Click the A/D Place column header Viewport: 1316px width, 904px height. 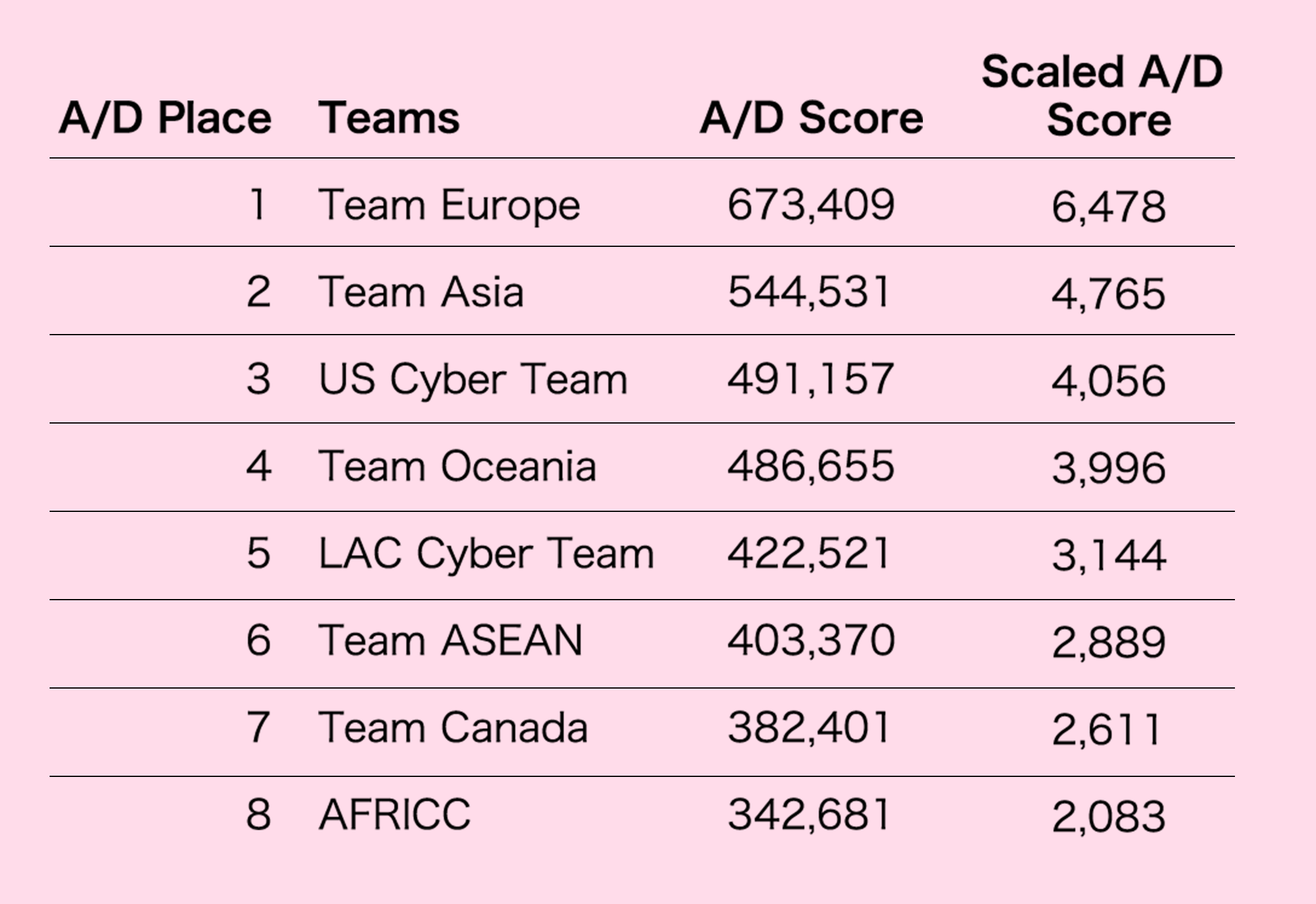(x=165, y=117)
